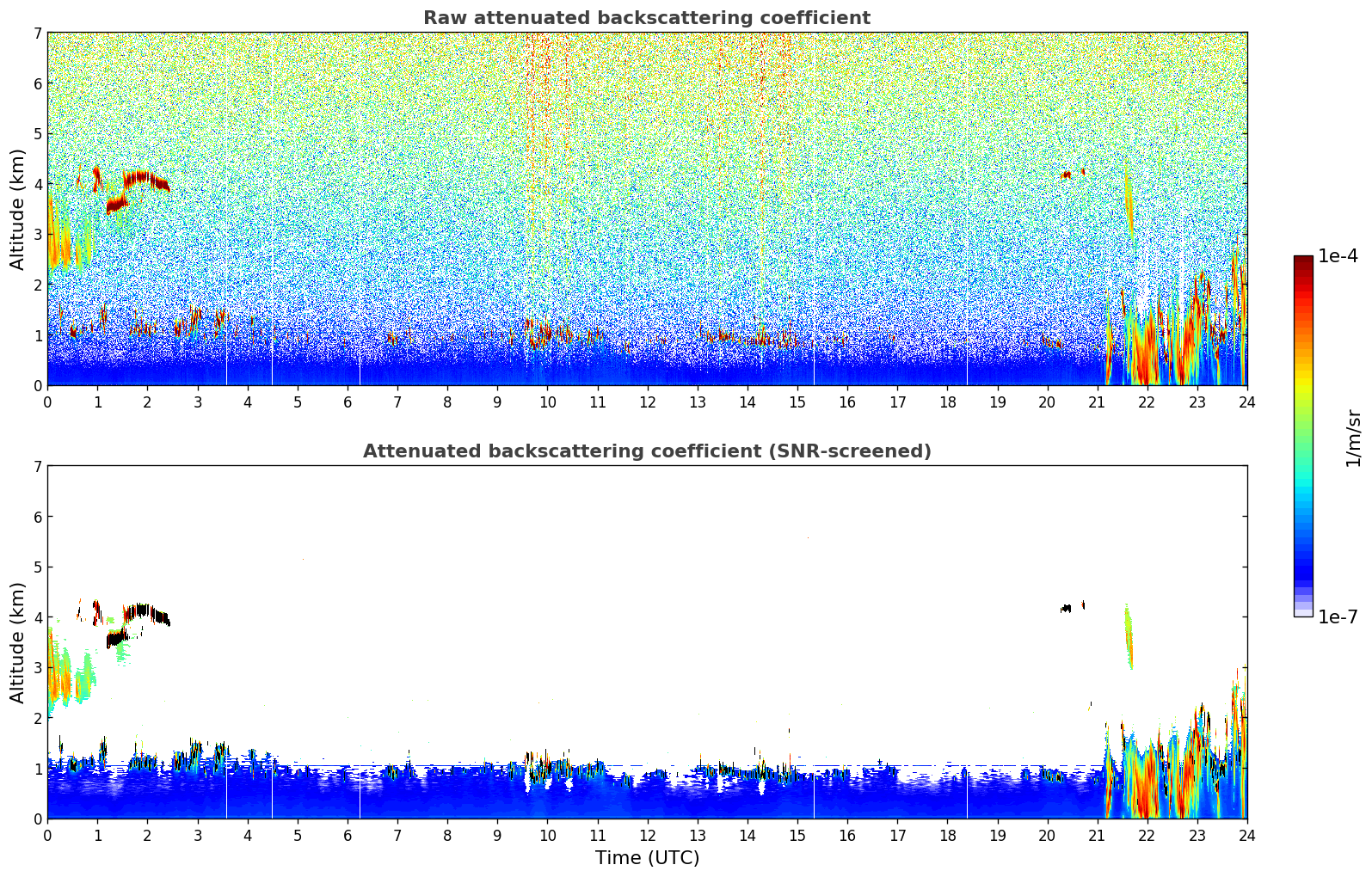The height and width of the screenshot is (877, 1372).
Task: Click the 'Time (UTC)' axis label
Action: click(647, 857)
